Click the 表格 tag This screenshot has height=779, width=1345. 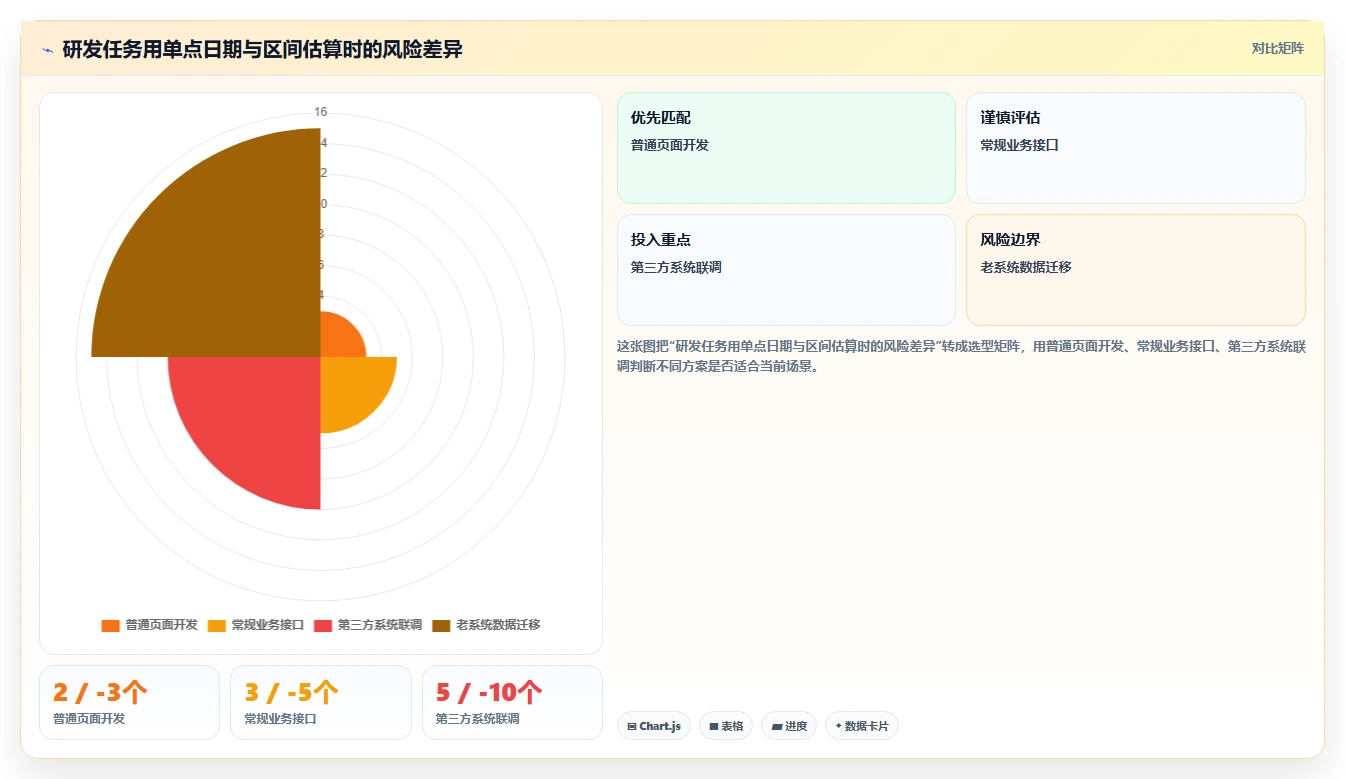click(x=726, y=726)
